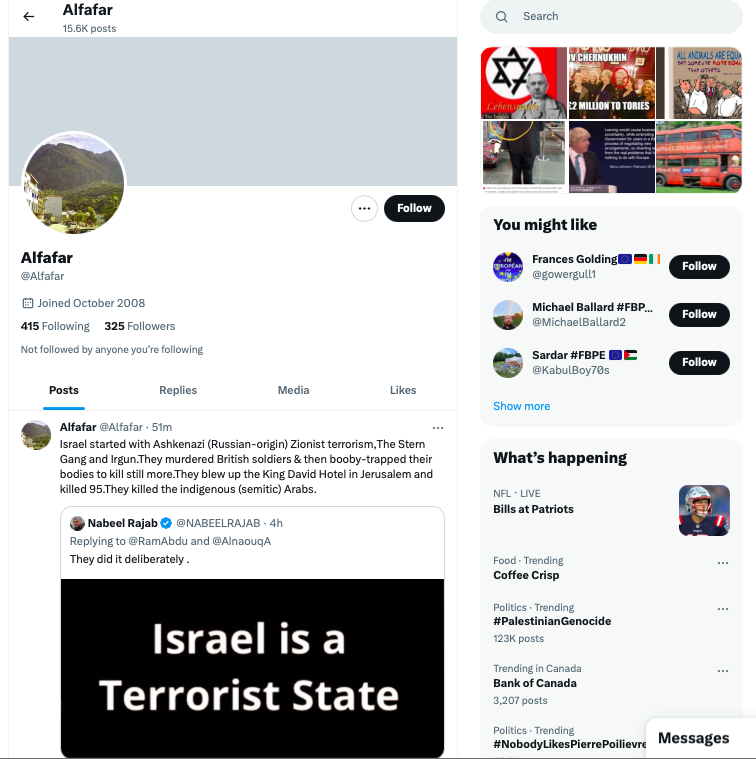The image size is (756, 759).
Task: Click Nabeel Rajab's verified badge
Action: coord(166,523)
